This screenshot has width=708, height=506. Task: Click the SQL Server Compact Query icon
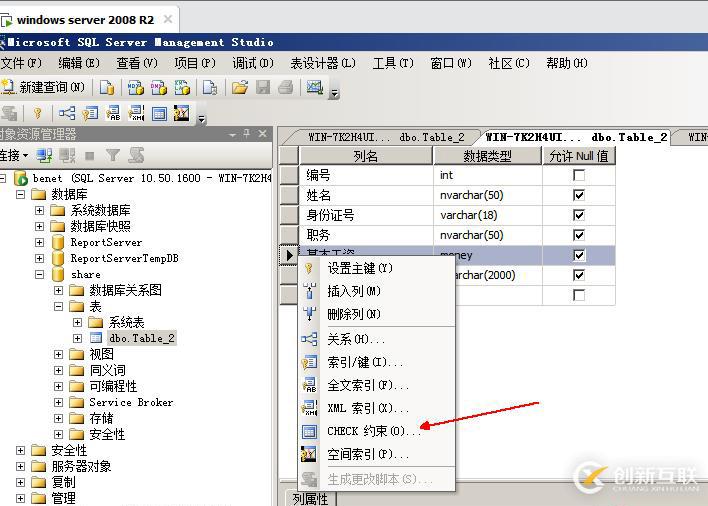tap(210, 87)
